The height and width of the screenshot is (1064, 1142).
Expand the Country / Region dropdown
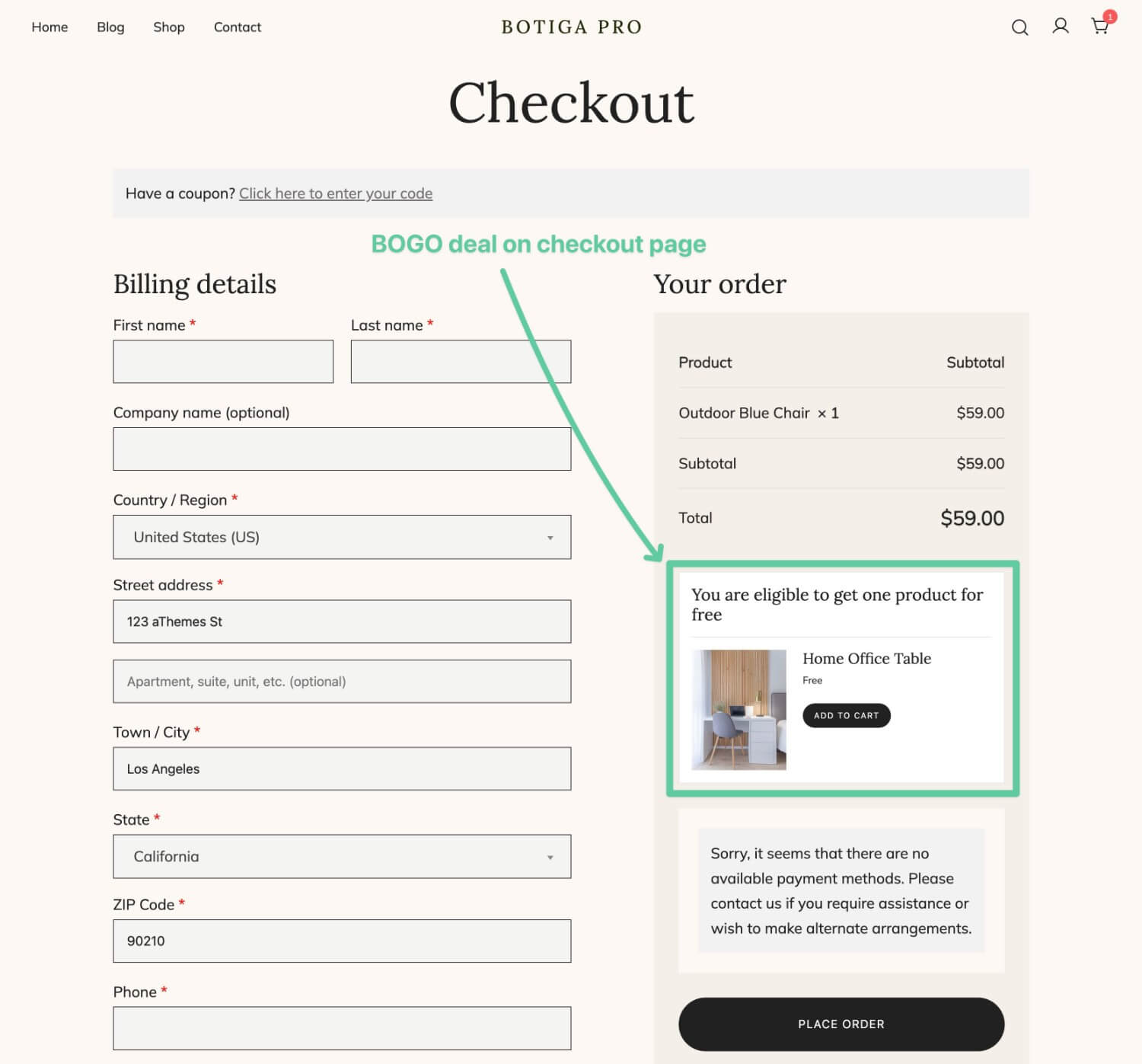pyautogui.click(x=342, y=537)
